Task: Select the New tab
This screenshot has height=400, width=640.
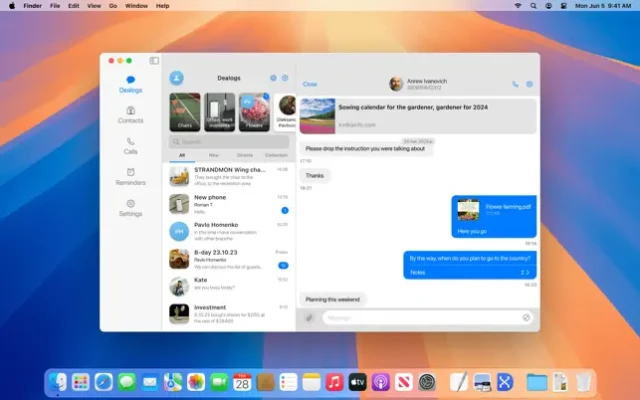Action: coord(213,155)
